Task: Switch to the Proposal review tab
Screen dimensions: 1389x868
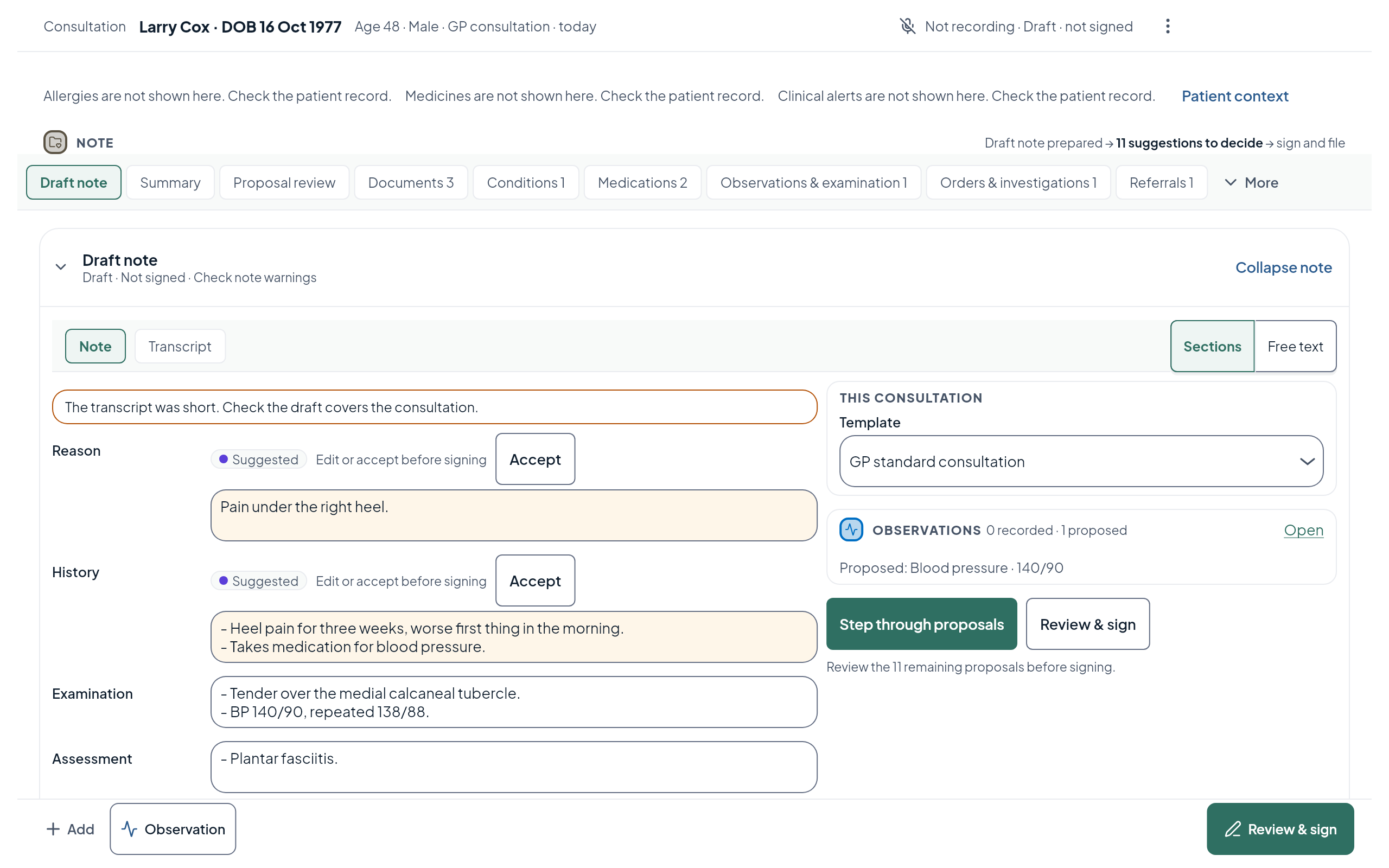Action: [x=284, y=183]
